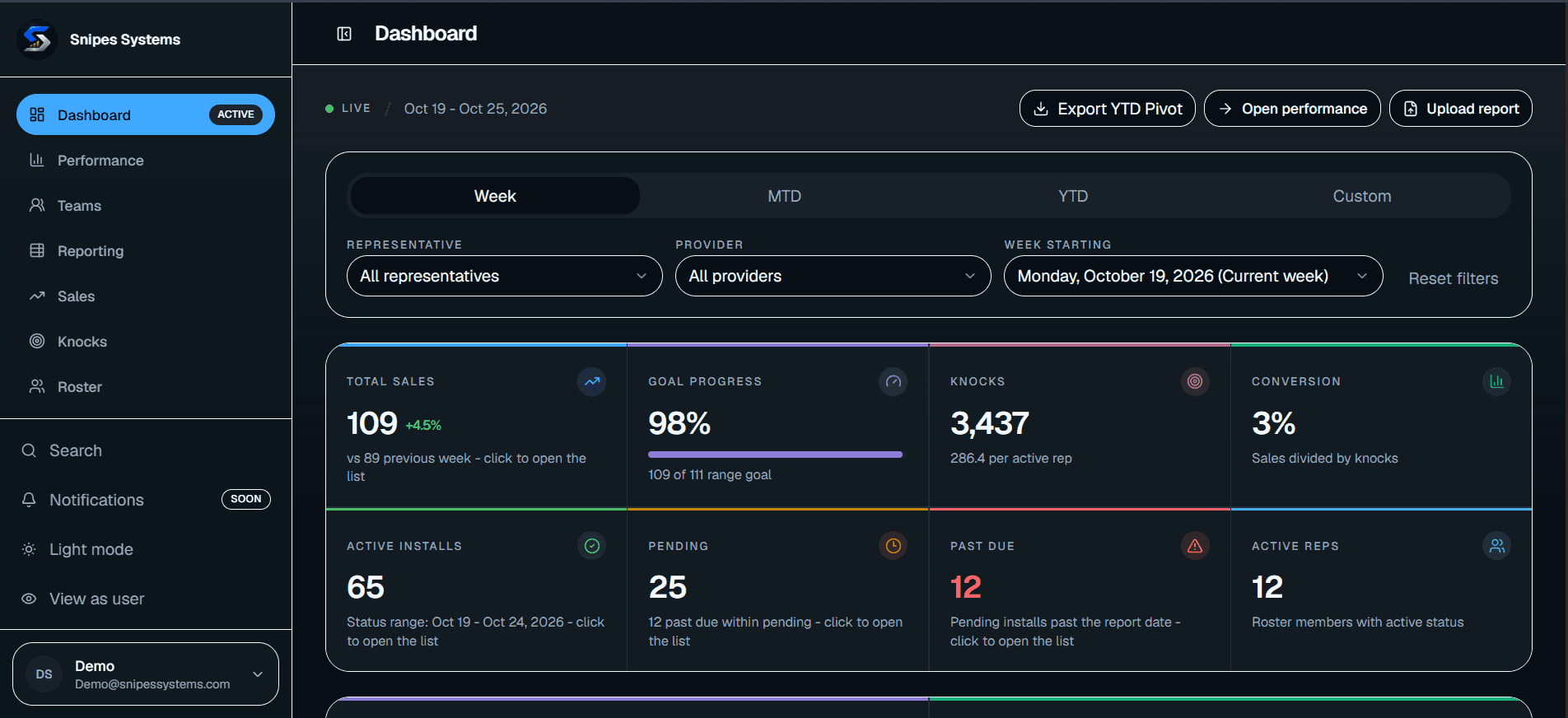This screenshot has width=1568, height=718.
Task: Click the Active Installs checkmark icon
Action: click(591, 545)
